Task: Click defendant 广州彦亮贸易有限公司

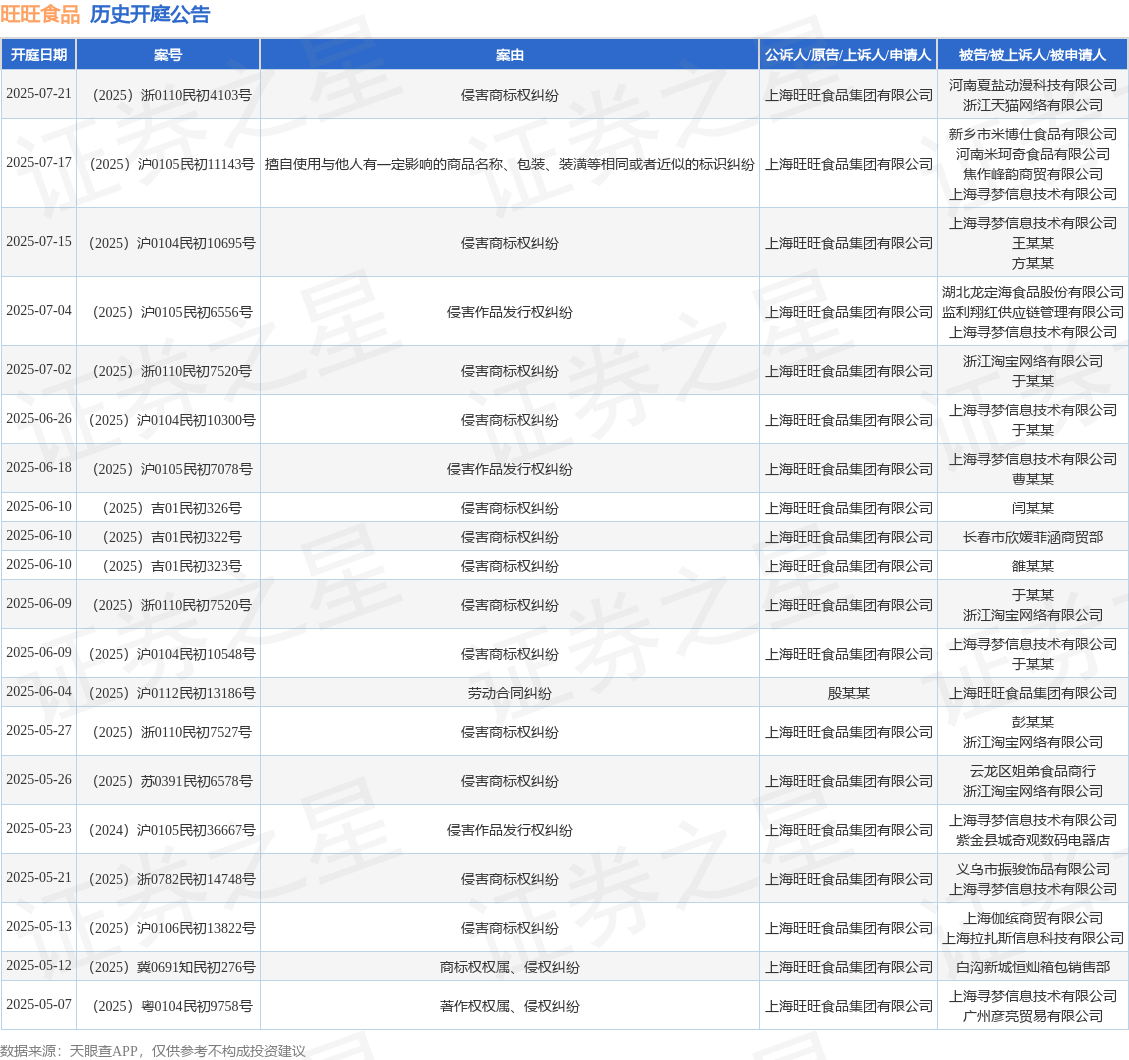Action: [1033, 1015]
